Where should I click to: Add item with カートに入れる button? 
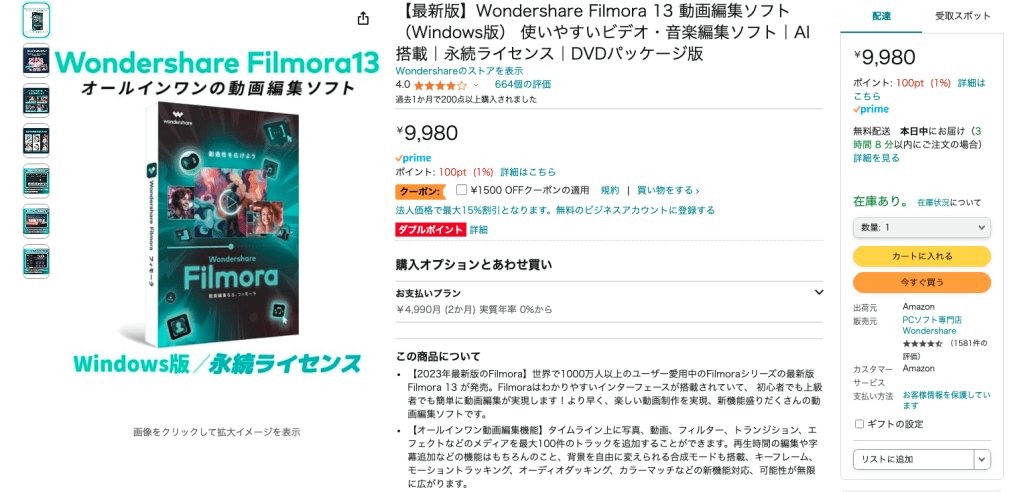[x=921, y=256]
